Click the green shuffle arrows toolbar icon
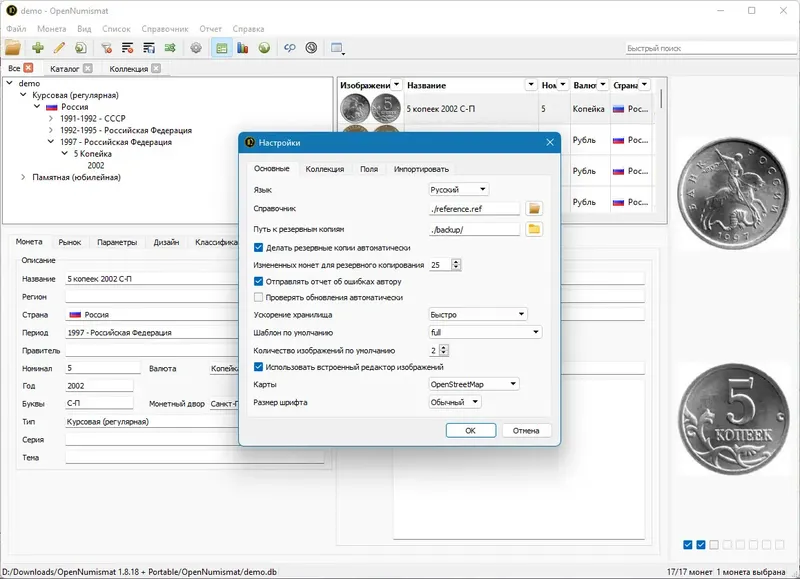The height and width of the screenshot is (579, 800). [x=170, y=48]
